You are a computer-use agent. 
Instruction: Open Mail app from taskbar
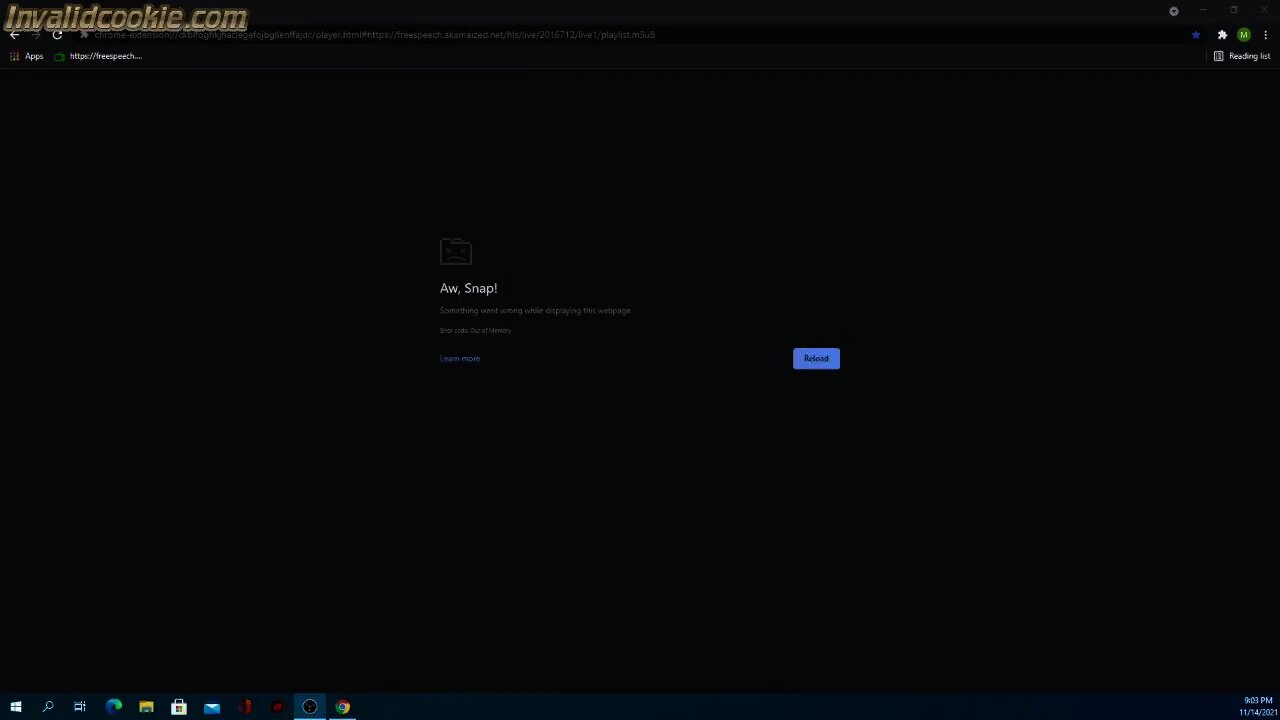click(x=212, y=707)
